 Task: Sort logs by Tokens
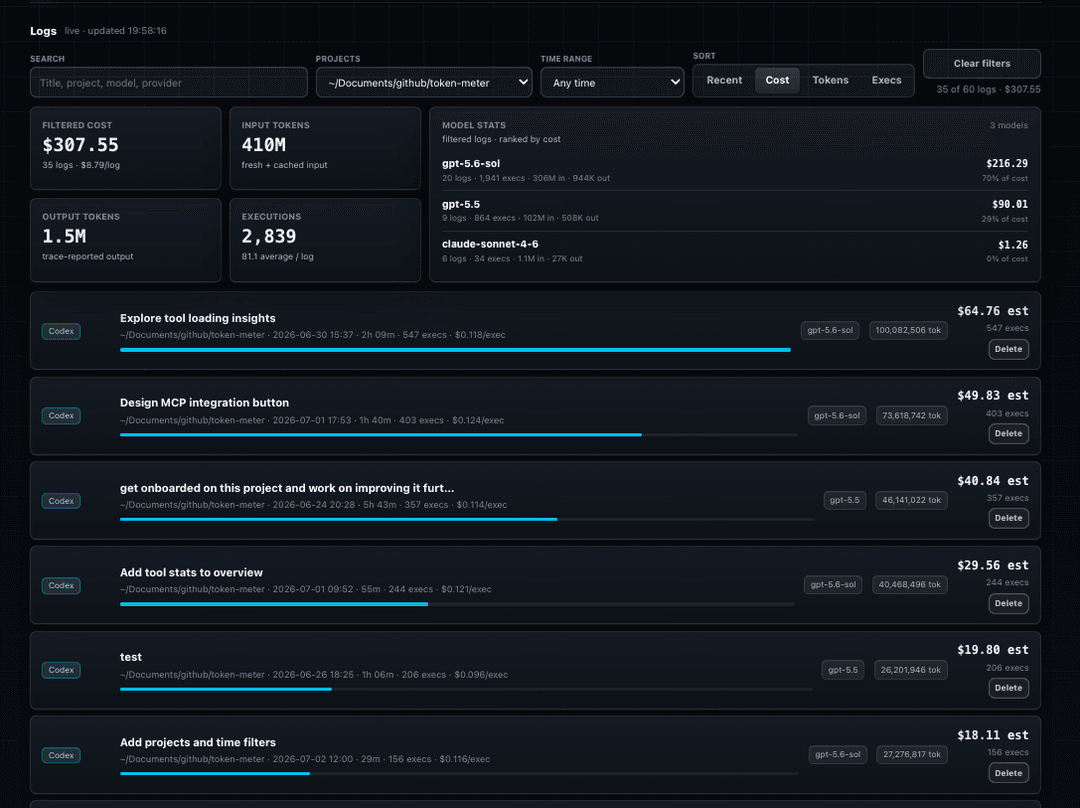tap(830, 80)
